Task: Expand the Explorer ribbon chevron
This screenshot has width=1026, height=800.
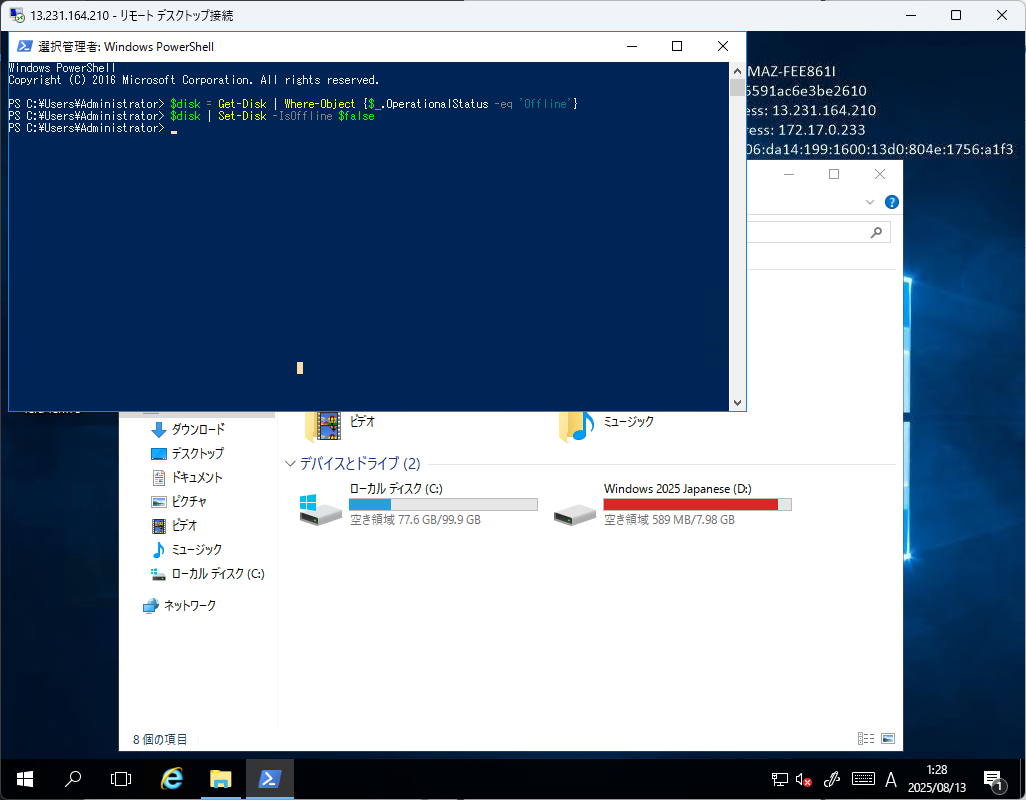Action: [x=869, y=202]
